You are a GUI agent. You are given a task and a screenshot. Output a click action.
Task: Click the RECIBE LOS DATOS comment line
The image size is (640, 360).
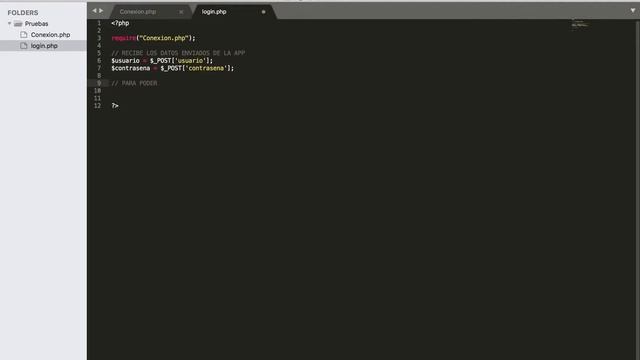click(178, 53)
